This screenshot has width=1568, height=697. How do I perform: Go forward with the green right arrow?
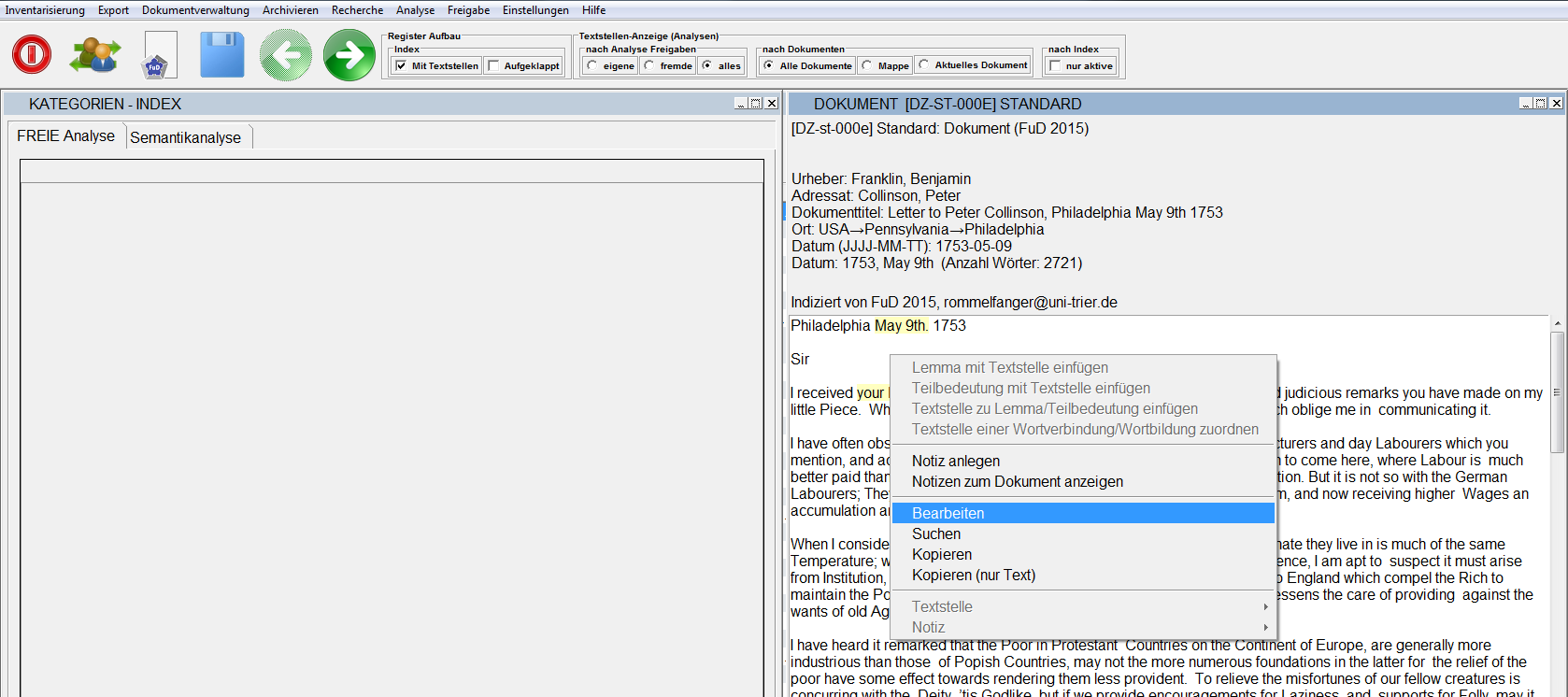(349, 55)
